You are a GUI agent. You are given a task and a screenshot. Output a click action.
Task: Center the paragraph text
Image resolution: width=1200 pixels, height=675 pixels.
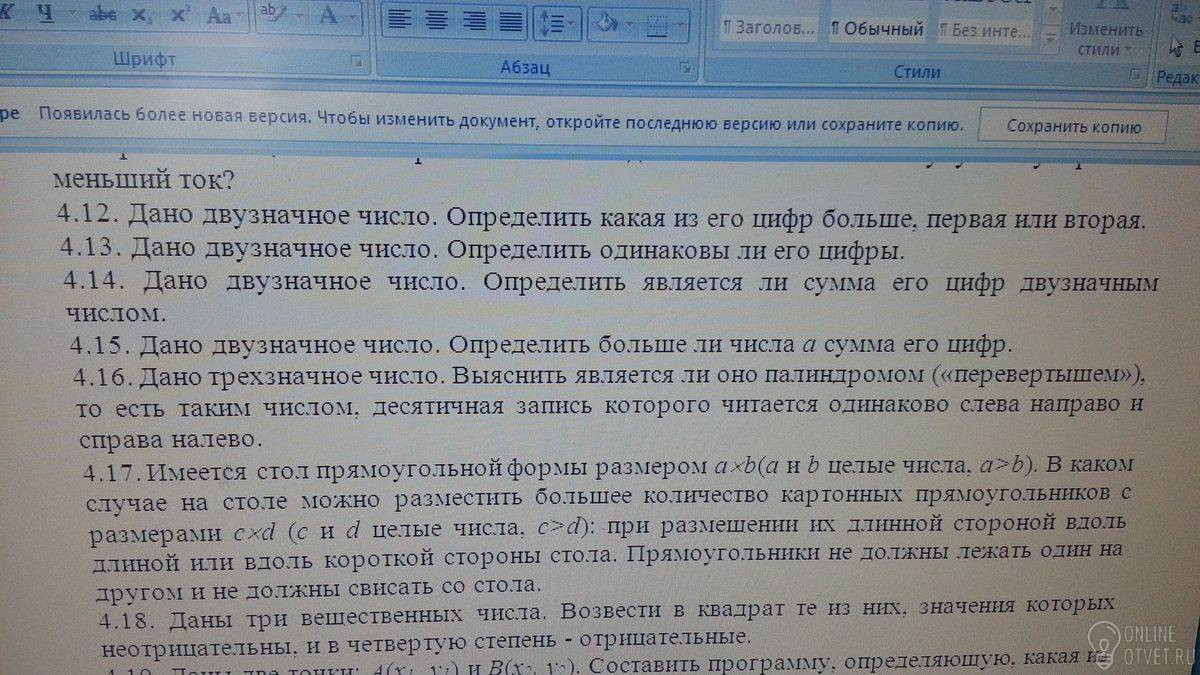(x=437, y=21)
